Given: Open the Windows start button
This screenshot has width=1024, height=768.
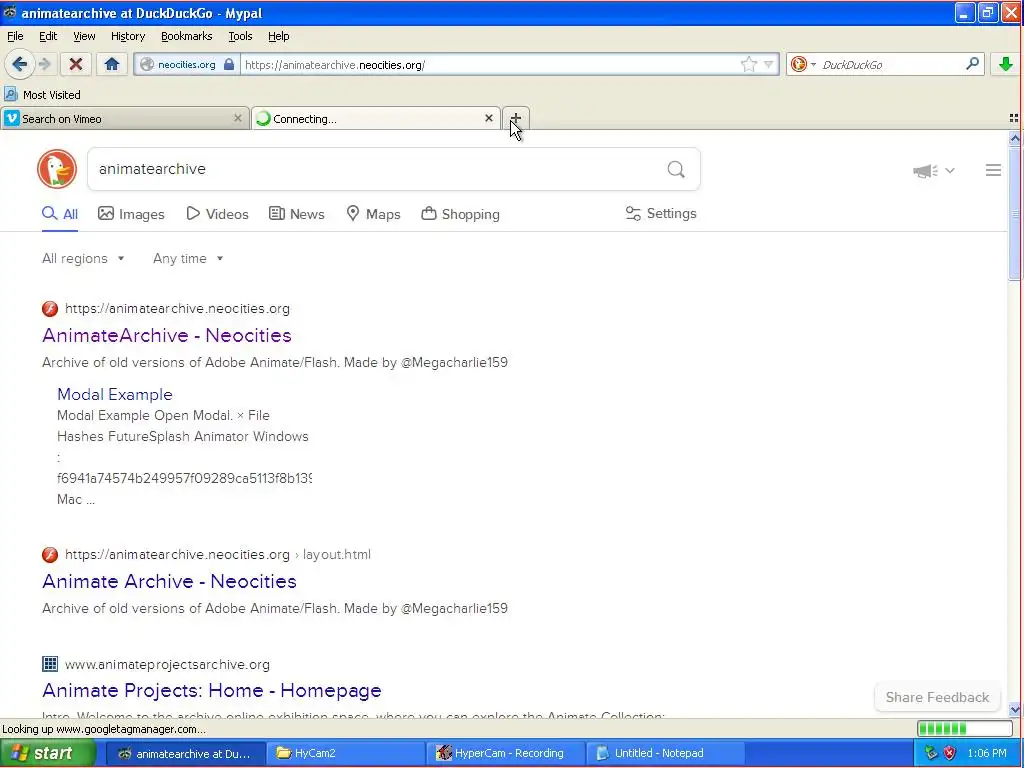Looking at the screenshot, I should [x=48, y=753].
